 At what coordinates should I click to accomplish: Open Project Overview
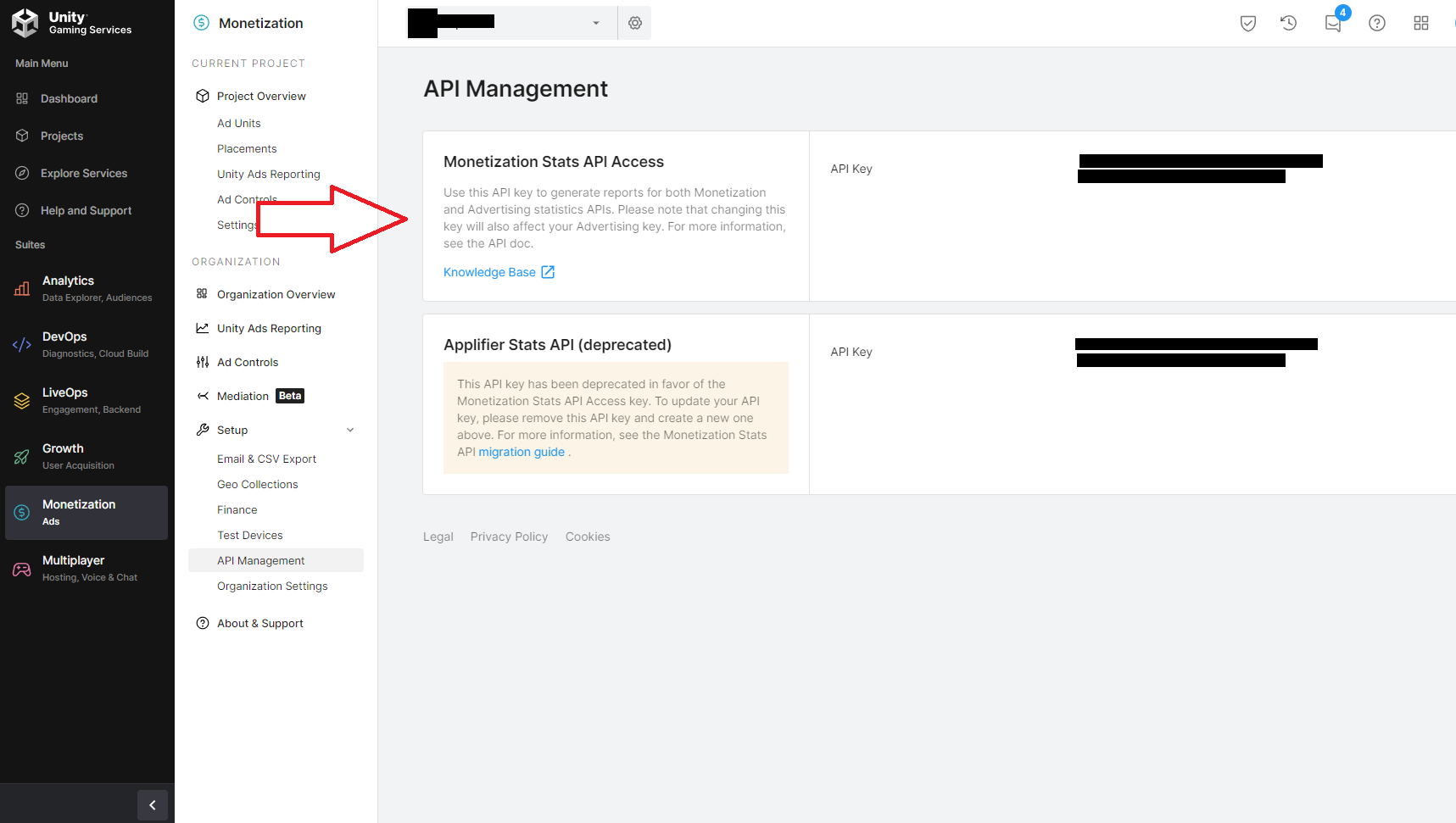click(261, 96)
